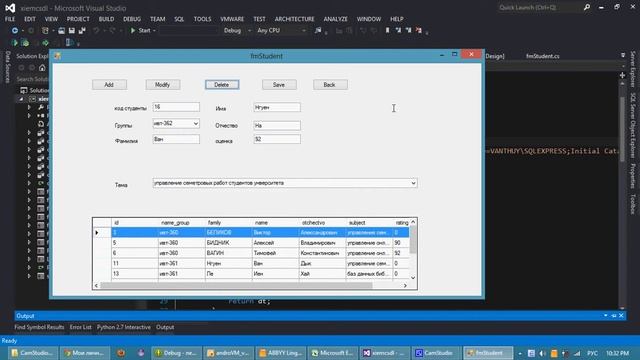Focus the Имя input field
640x360 pixels.
pyautogui.click(x=277, y=107)
